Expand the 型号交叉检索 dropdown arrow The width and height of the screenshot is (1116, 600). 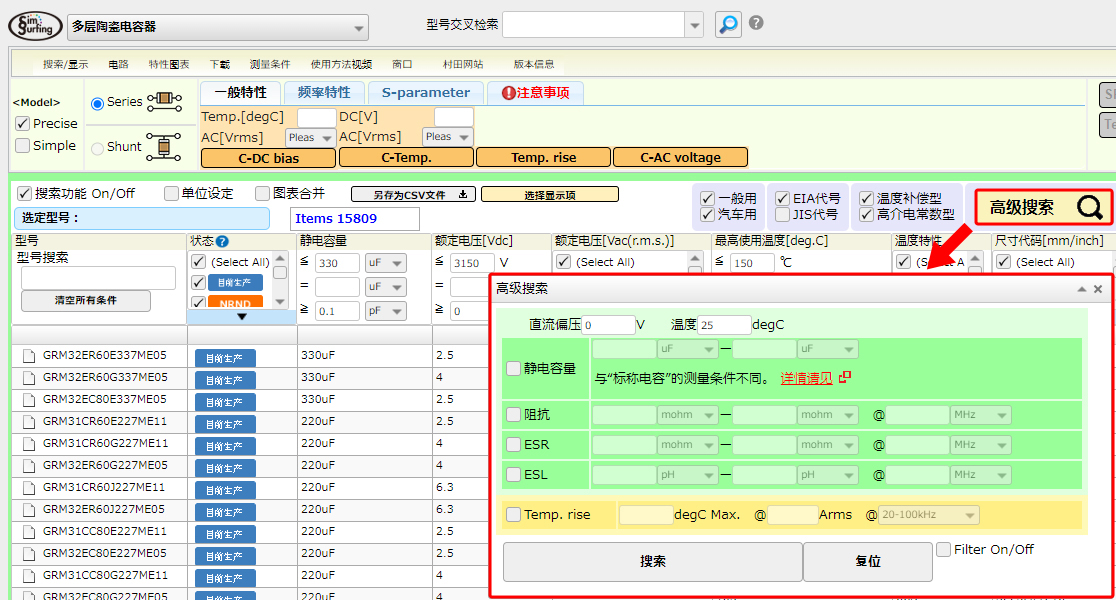pyautogui.click(x=695, y=25)
